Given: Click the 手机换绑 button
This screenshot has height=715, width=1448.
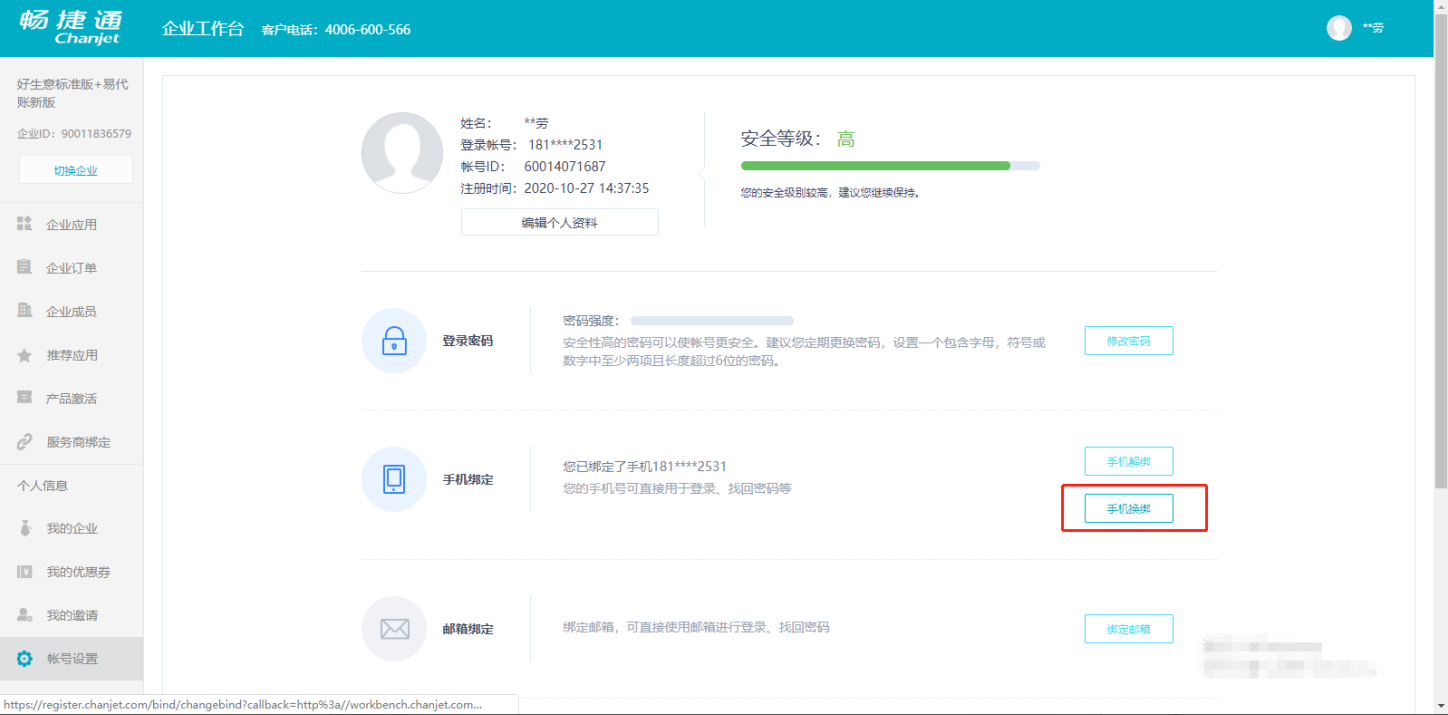Looking at the screenshot, I should (x=1129, y=509).
